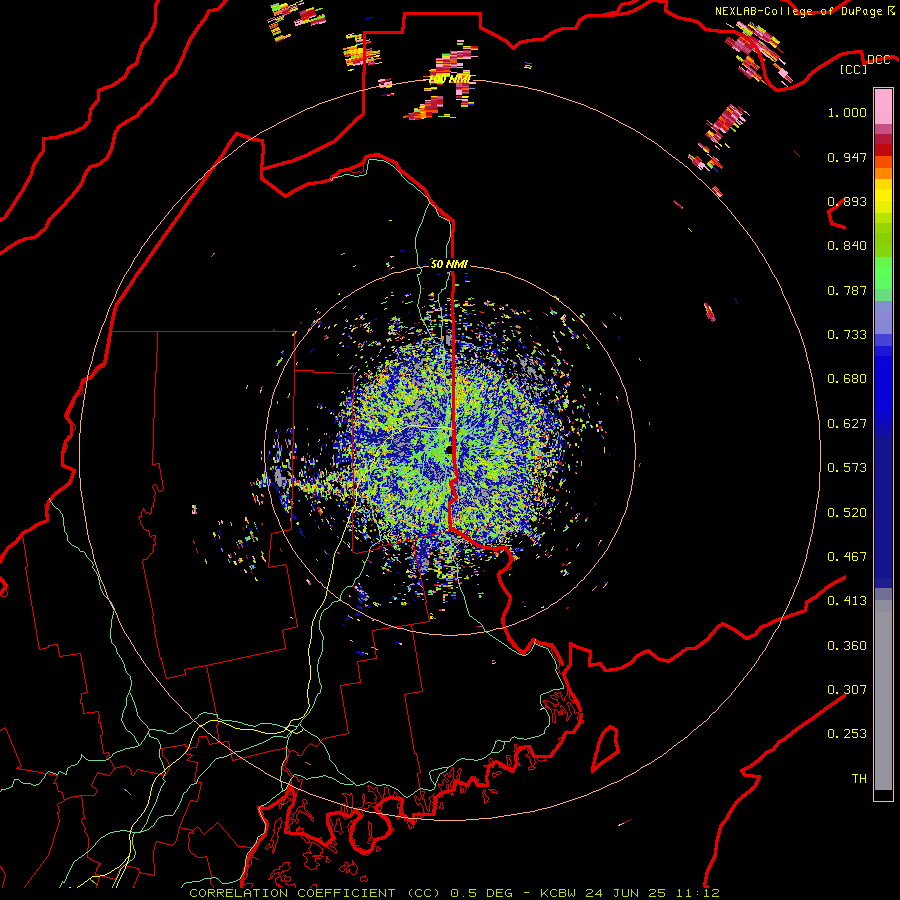This screenshot has height=900, width=900.
Task: Click the 0.680 scale value
Action: (x=847, y=379)
